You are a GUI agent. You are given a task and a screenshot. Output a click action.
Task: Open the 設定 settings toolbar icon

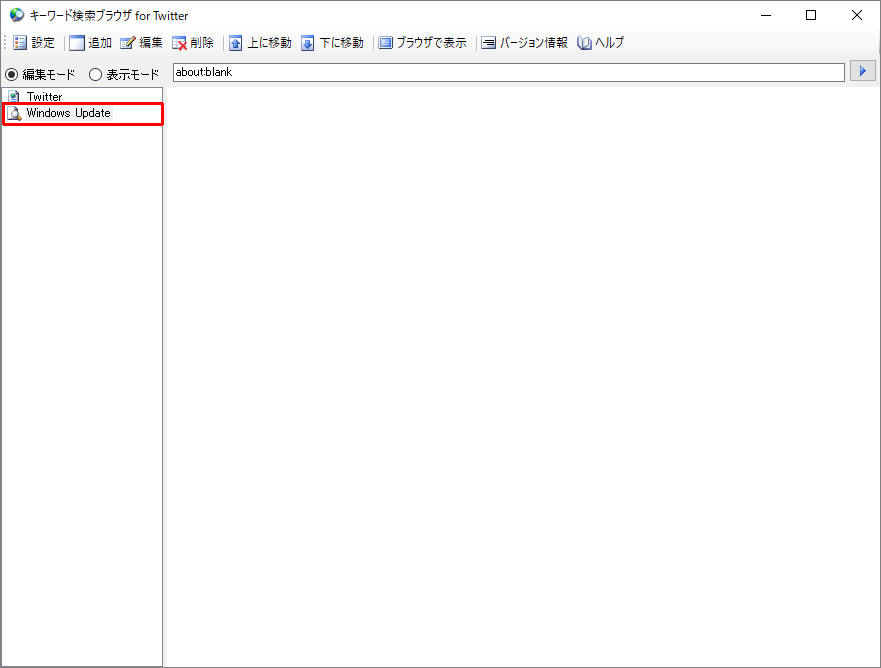tap(20, 43)
